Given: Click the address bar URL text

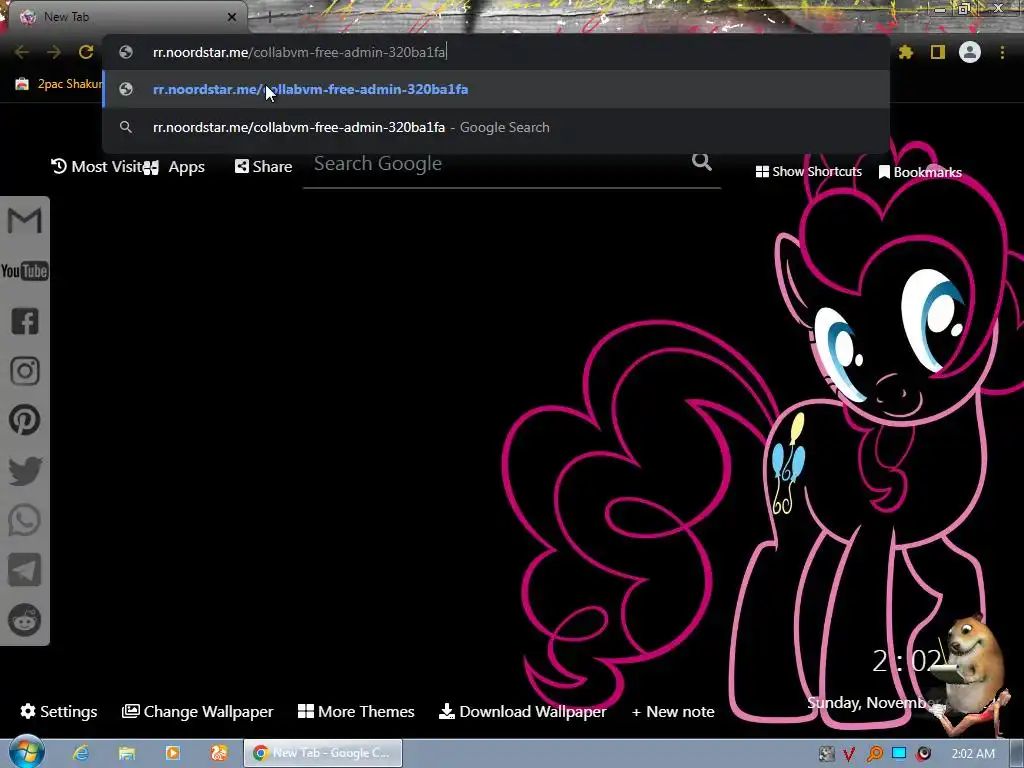Looking at the screenshot, I should pyautogui.click(x=299, y=52).
